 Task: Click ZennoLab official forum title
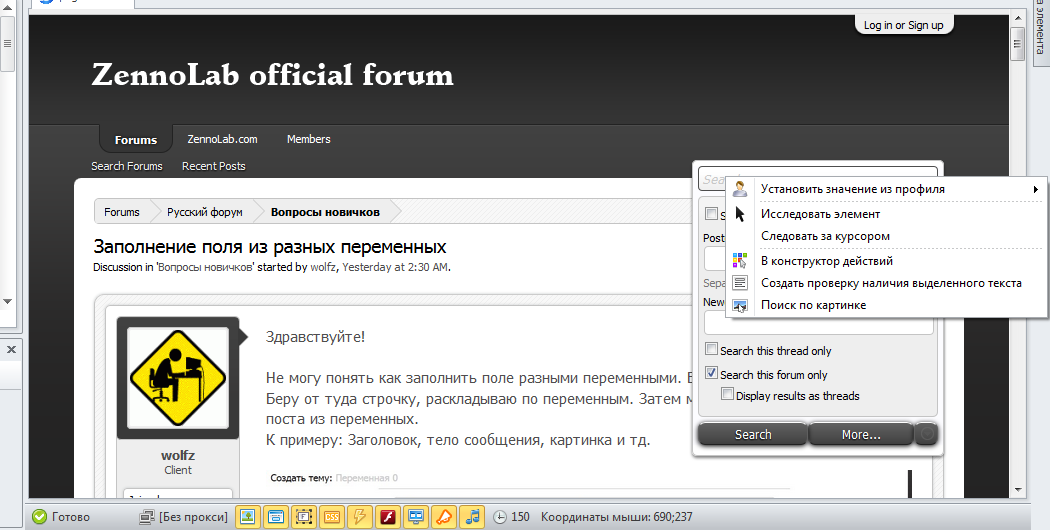pyautogui.click(x=273, y=74)
